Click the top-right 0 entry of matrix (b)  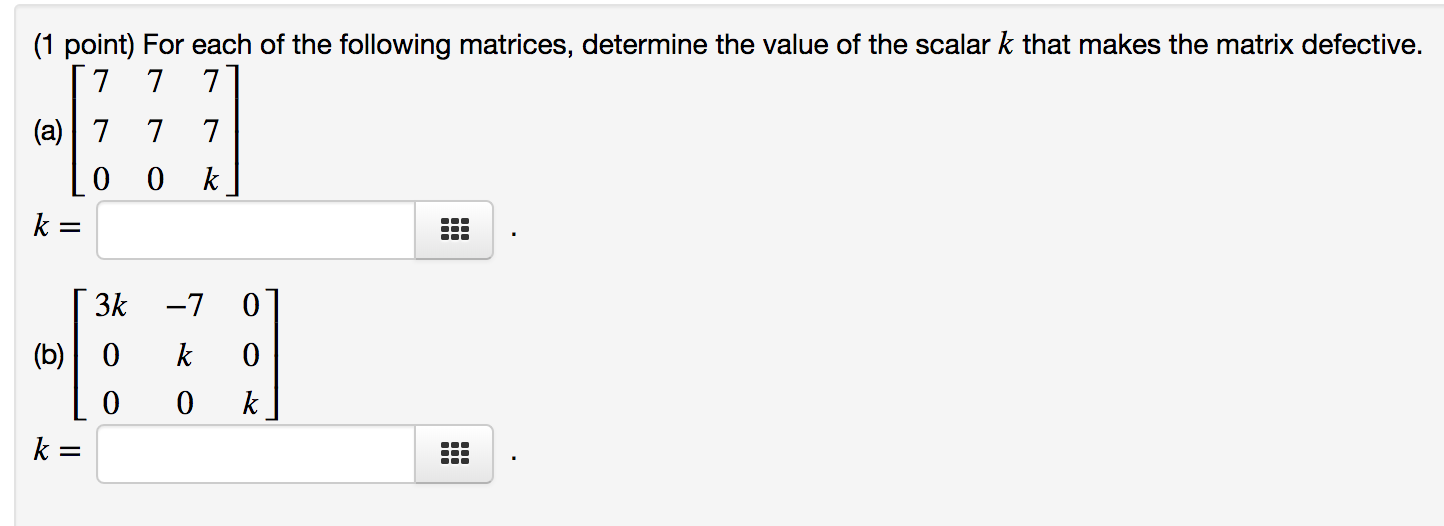point(250,306)
